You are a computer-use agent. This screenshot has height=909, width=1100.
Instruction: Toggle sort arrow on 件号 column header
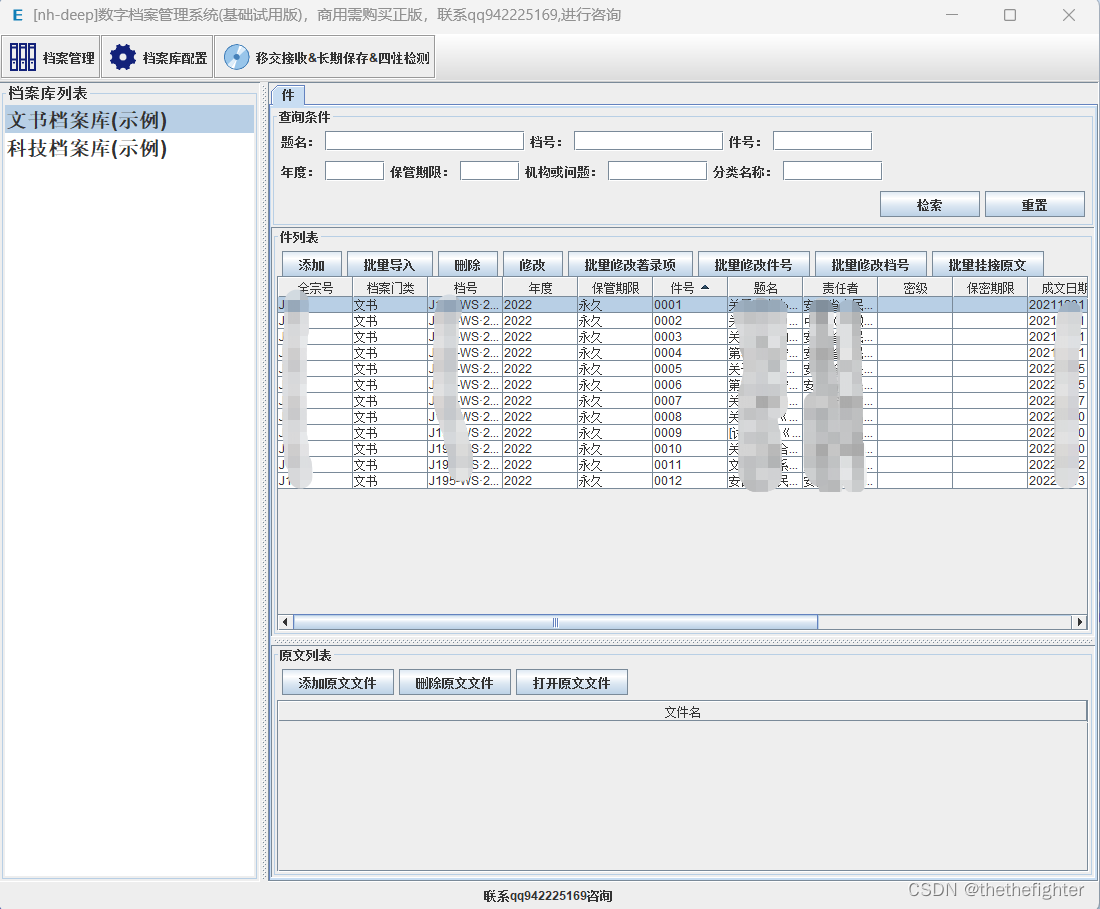coord(690,288)
